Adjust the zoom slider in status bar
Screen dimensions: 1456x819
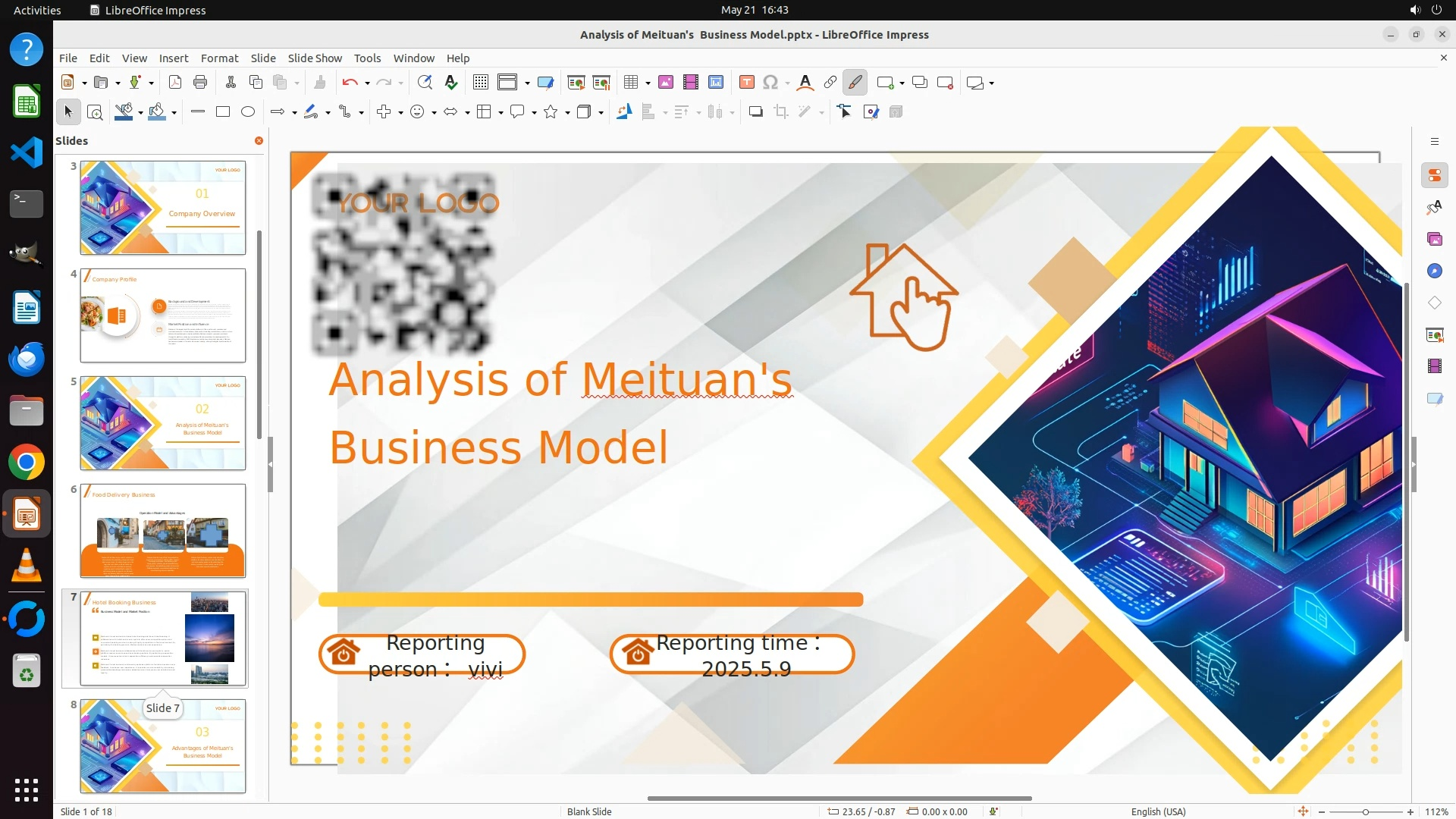point(1365,812)
